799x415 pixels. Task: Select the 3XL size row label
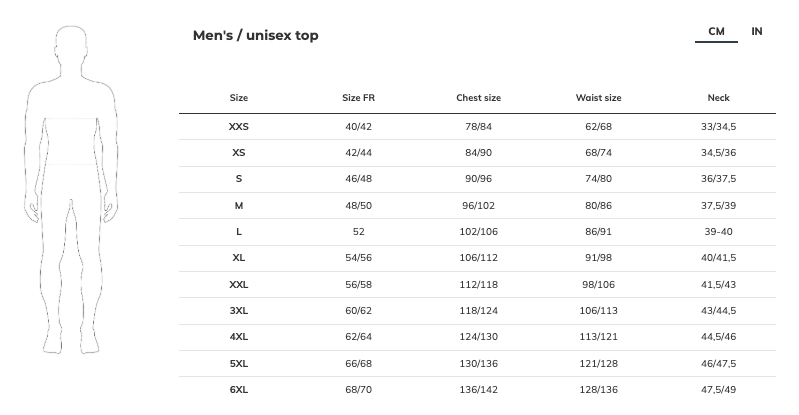(x=238, y=310)
